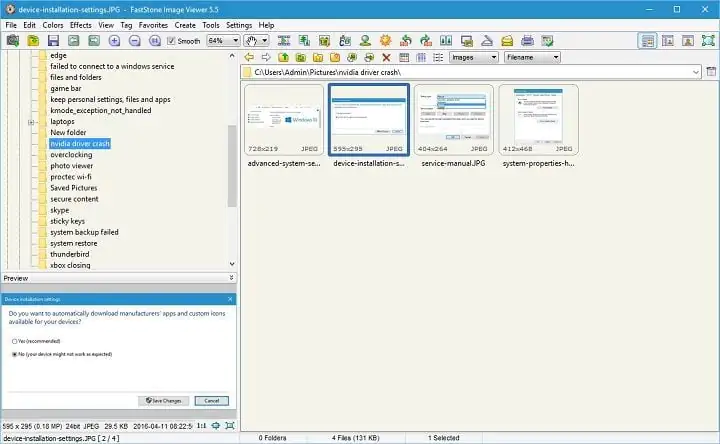The image size is (720, 444).
Task: Switch to details view mode icon
Action: [x=421, y=57]
